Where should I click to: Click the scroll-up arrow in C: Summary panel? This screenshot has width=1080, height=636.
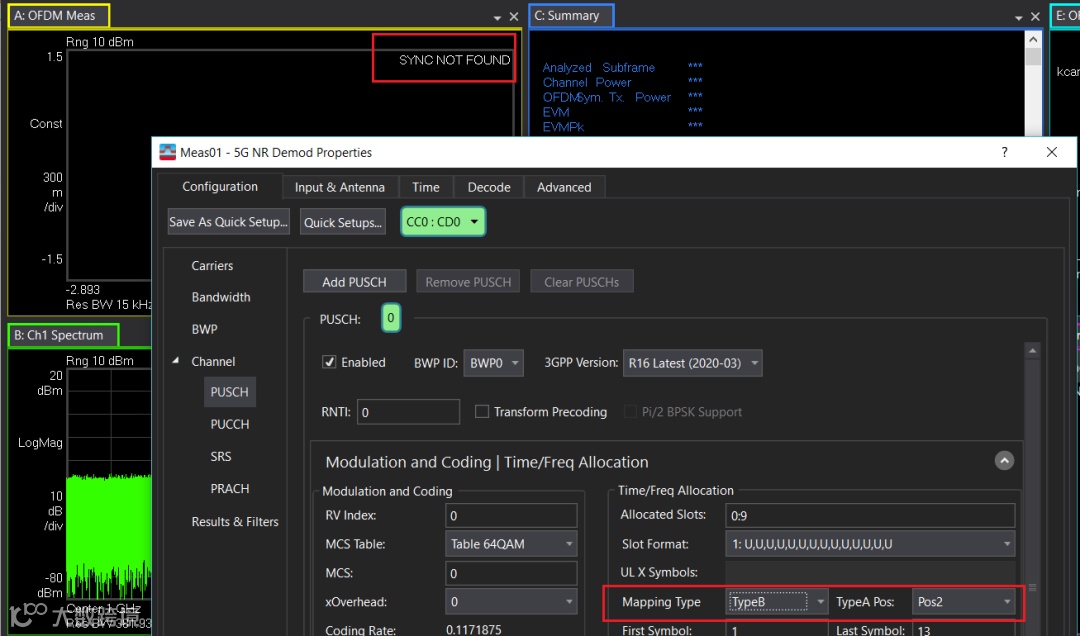coord(1033,39)
